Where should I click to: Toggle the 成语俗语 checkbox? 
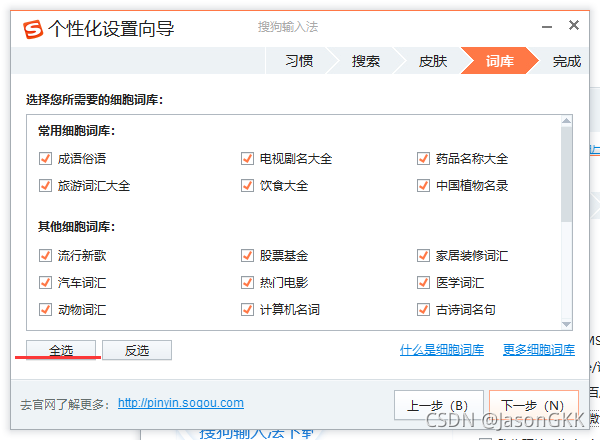45,158
